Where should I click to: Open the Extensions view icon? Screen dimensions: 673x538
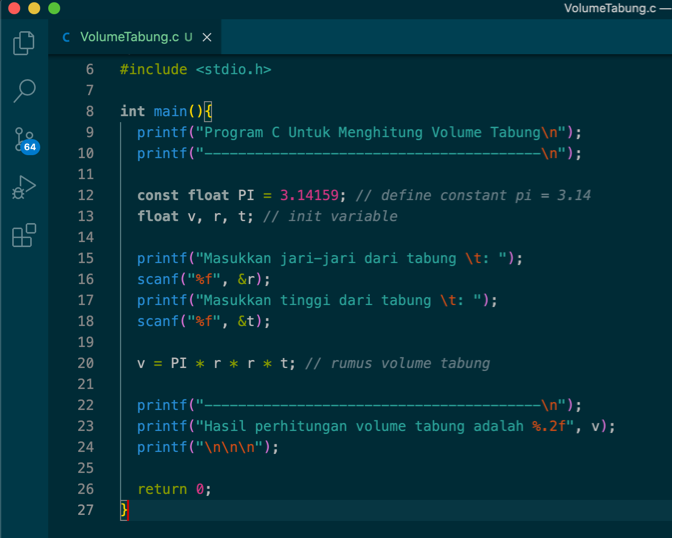pyautogui.click(x=24, y=236)
